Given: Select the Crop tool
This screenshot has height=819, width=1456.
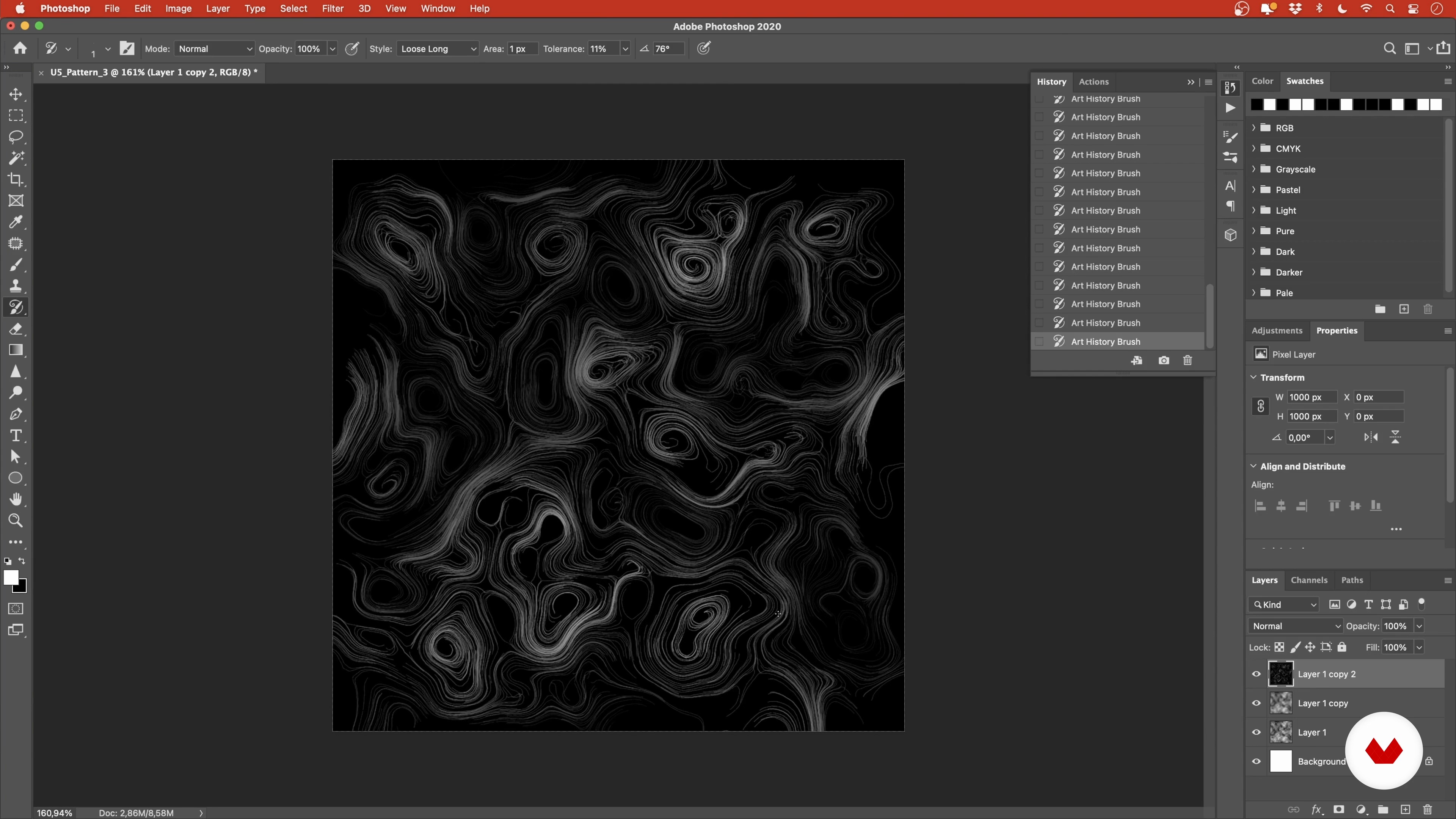Looking at the screenshot, I should click(x=16, y=180).
